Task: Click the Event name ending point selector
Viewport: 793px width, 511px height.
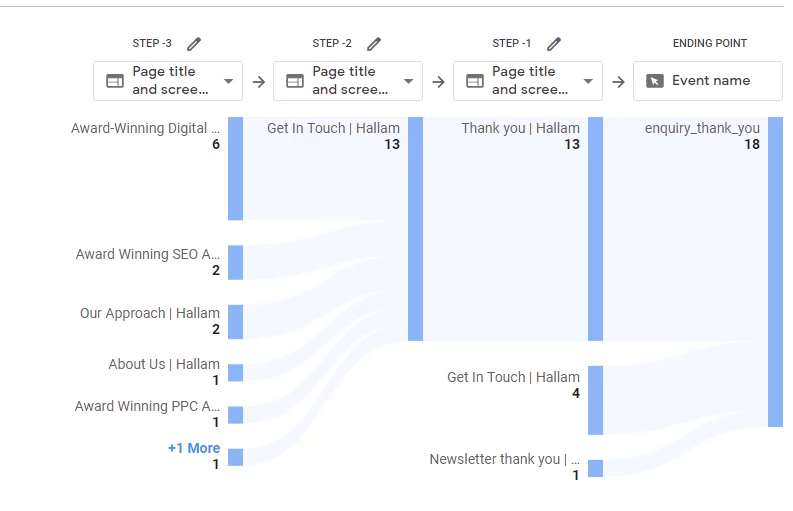Action: 707,81
